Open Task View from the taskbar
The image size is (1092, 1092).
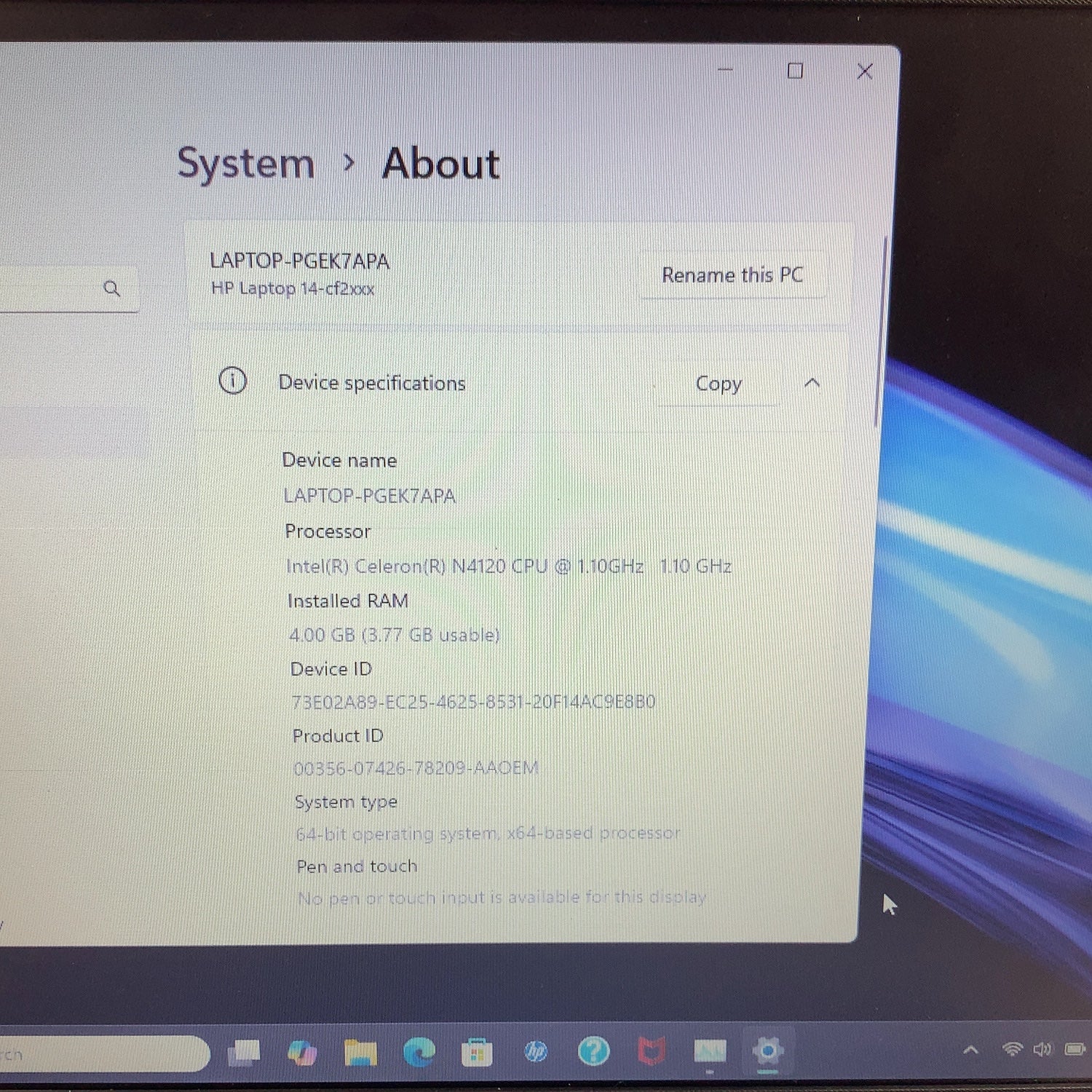tap(244, 1053)
